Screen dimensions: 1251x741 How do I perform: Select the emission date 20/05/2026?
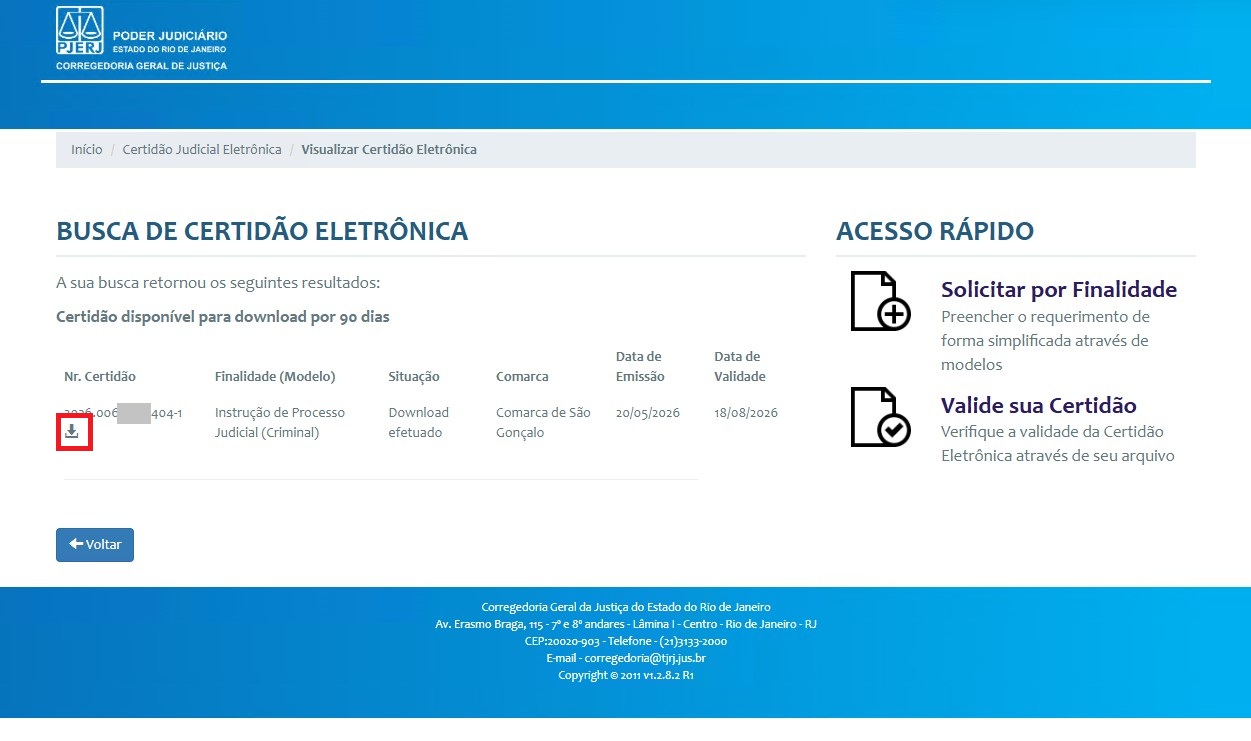pyautogui.click(x=648, y=413)
